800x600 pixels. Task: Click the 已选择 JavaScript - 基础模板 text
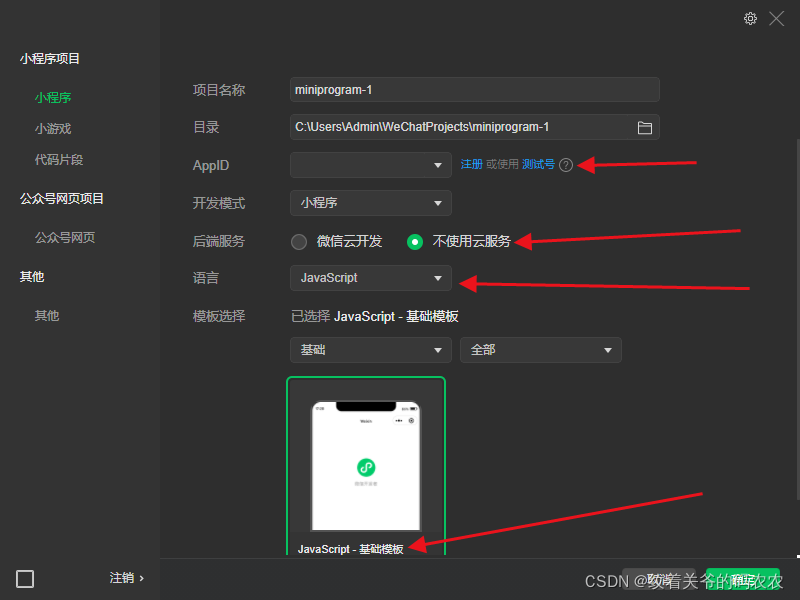pyautogui.click(x=375, y=316)
